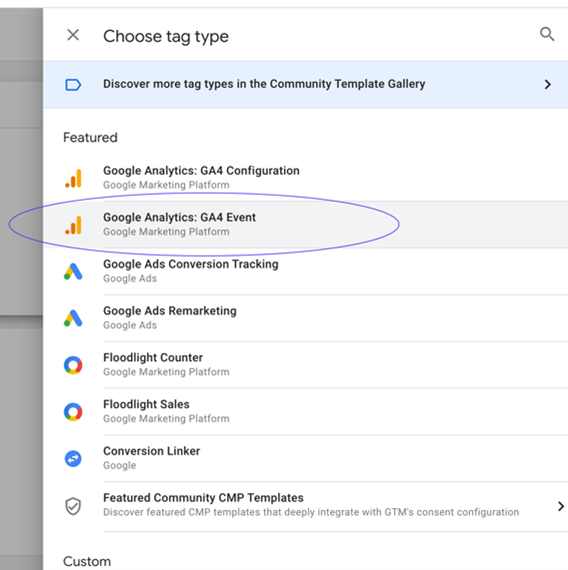Select Conversion Linker tag type
The height and width of the screenshot is (570, 568).
point(305,458)
